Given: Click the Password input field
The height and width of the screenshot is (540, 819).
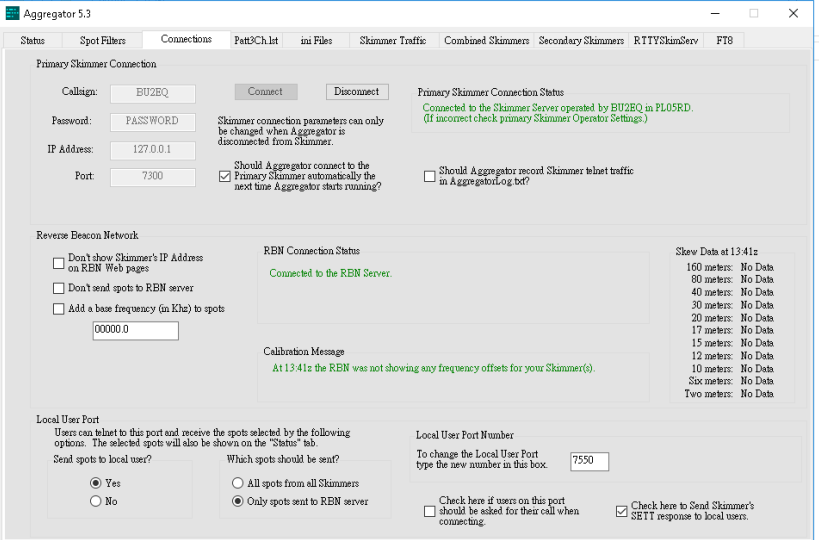Looking at the screenshot, I should click(153, 122).
